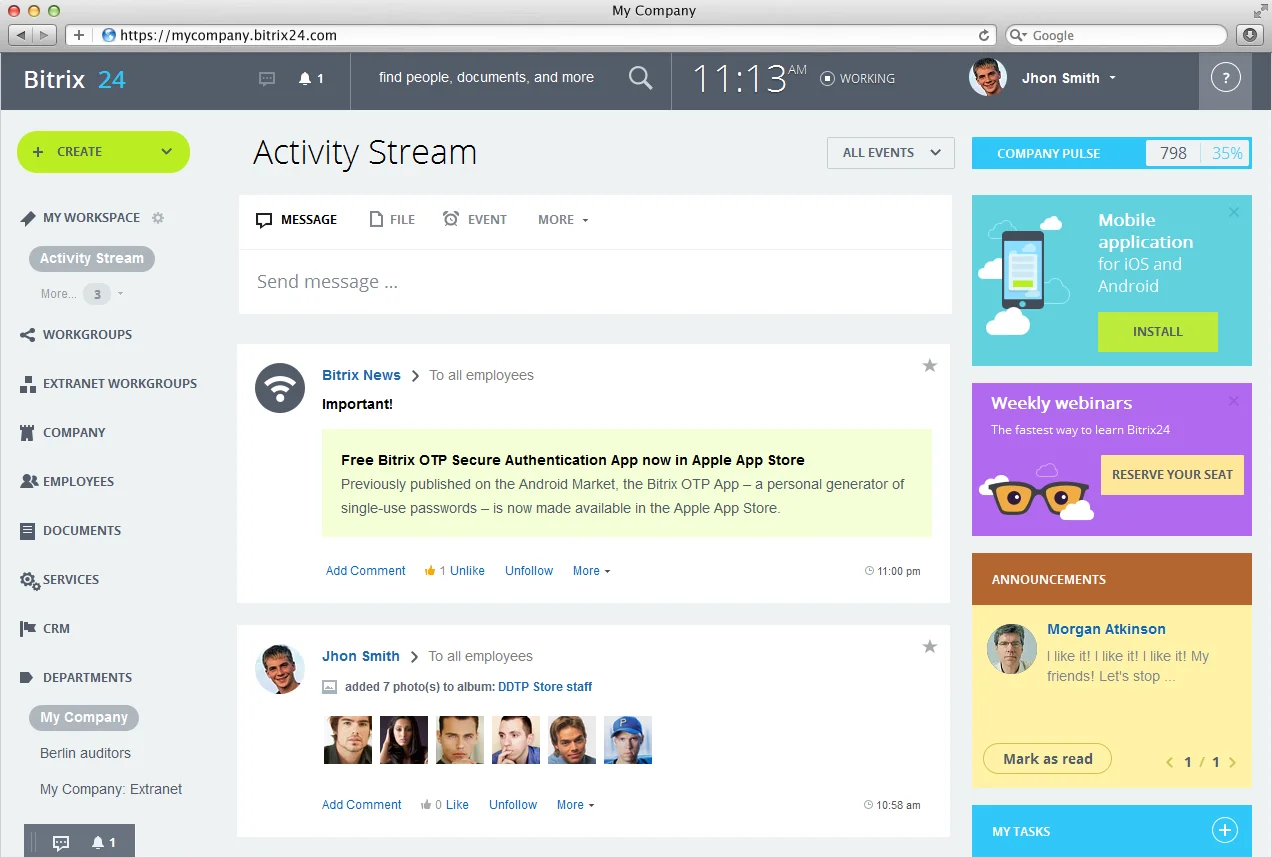Click the Company castle icon
Screen dimensions: 1272x858
(x=28, y=433)
